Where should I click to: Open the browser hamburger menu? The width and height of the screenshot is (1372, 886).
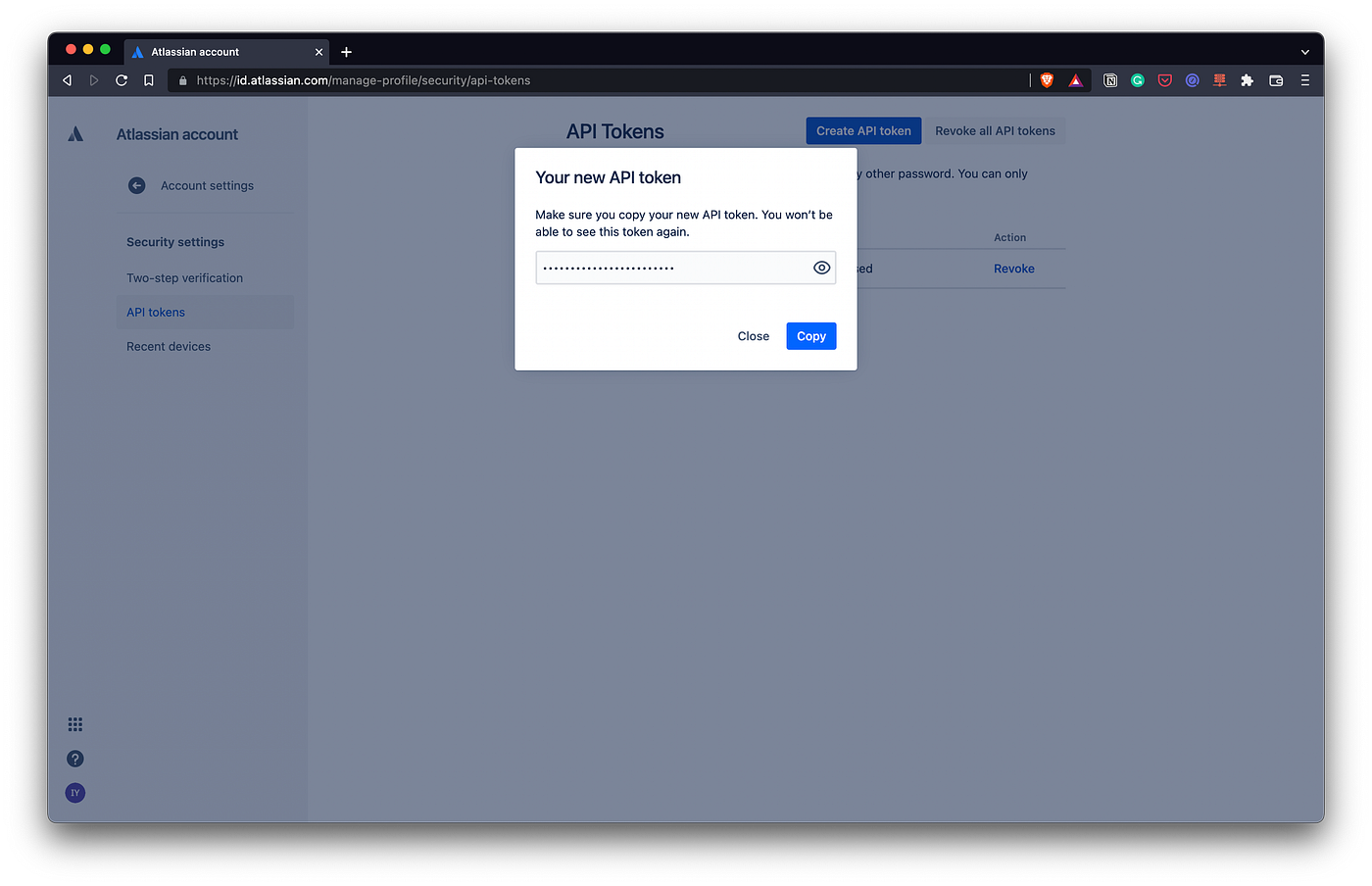pos(1304,80)
